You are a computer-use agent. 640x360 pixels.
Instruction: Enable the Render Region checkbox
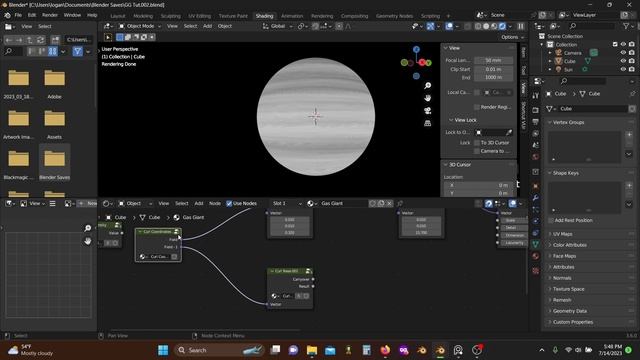point(477,107)
